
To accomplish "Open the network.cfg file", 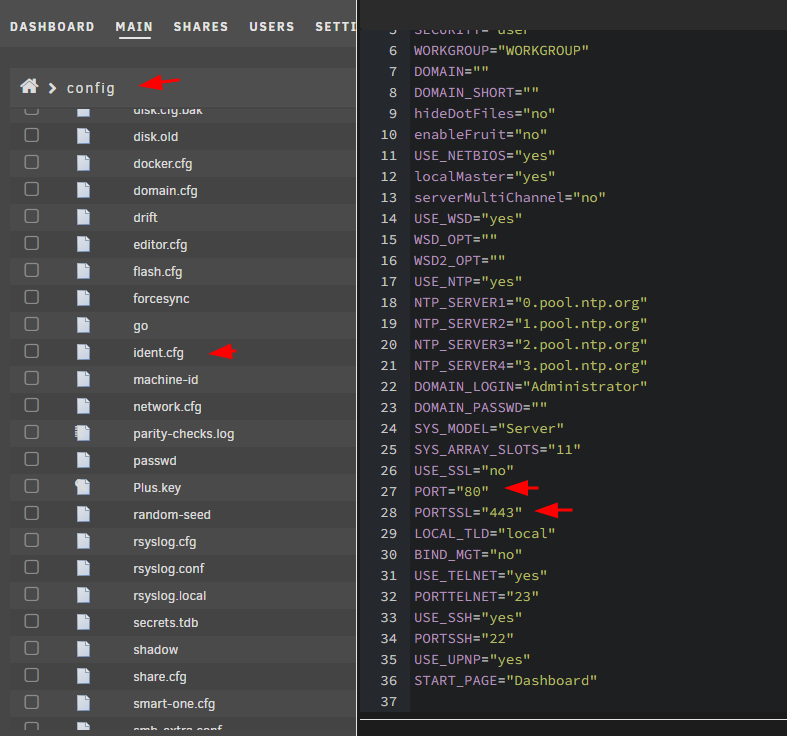I will click(167, 407).
